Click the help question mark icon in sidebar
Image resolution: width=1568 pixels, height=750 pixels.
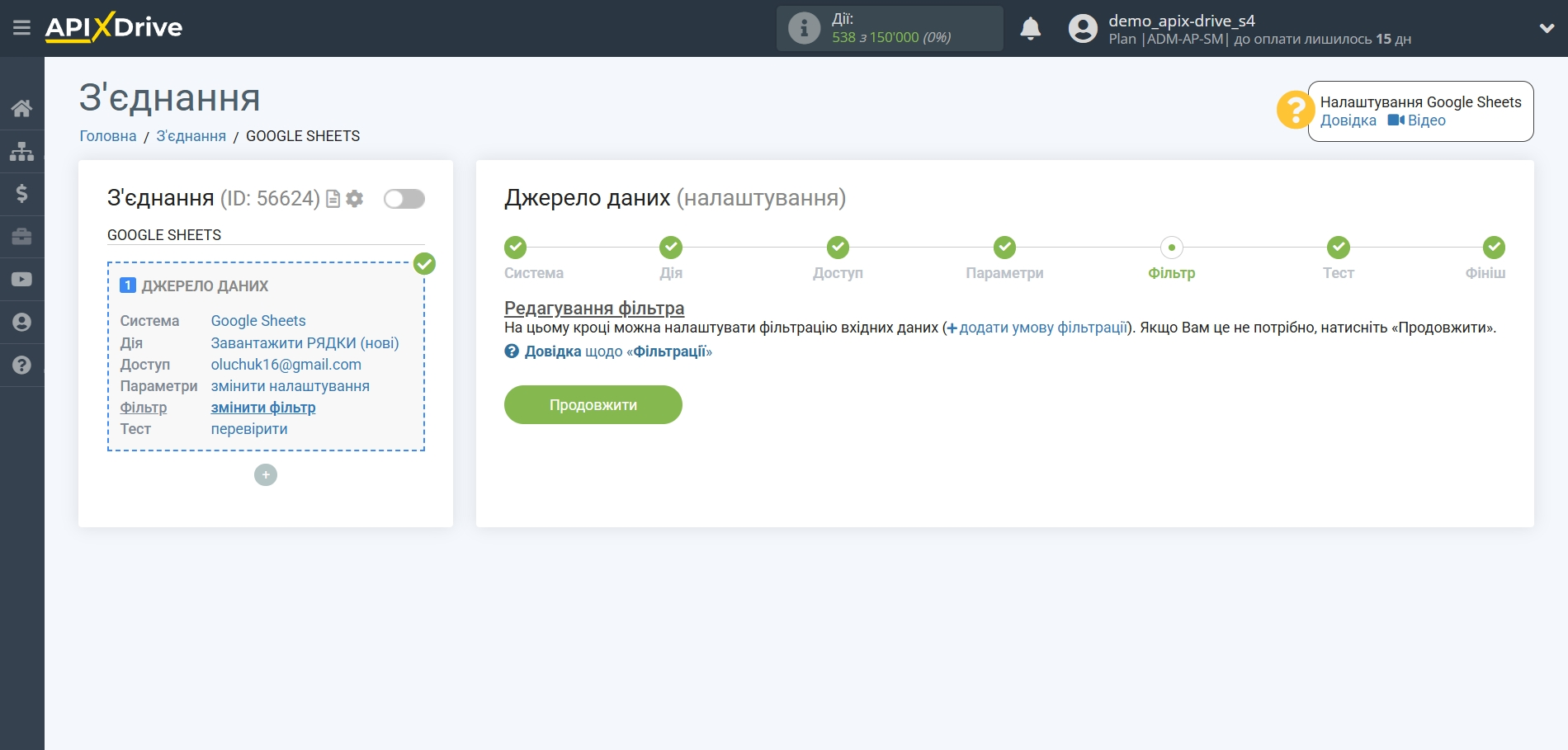(x=21, y=364)
